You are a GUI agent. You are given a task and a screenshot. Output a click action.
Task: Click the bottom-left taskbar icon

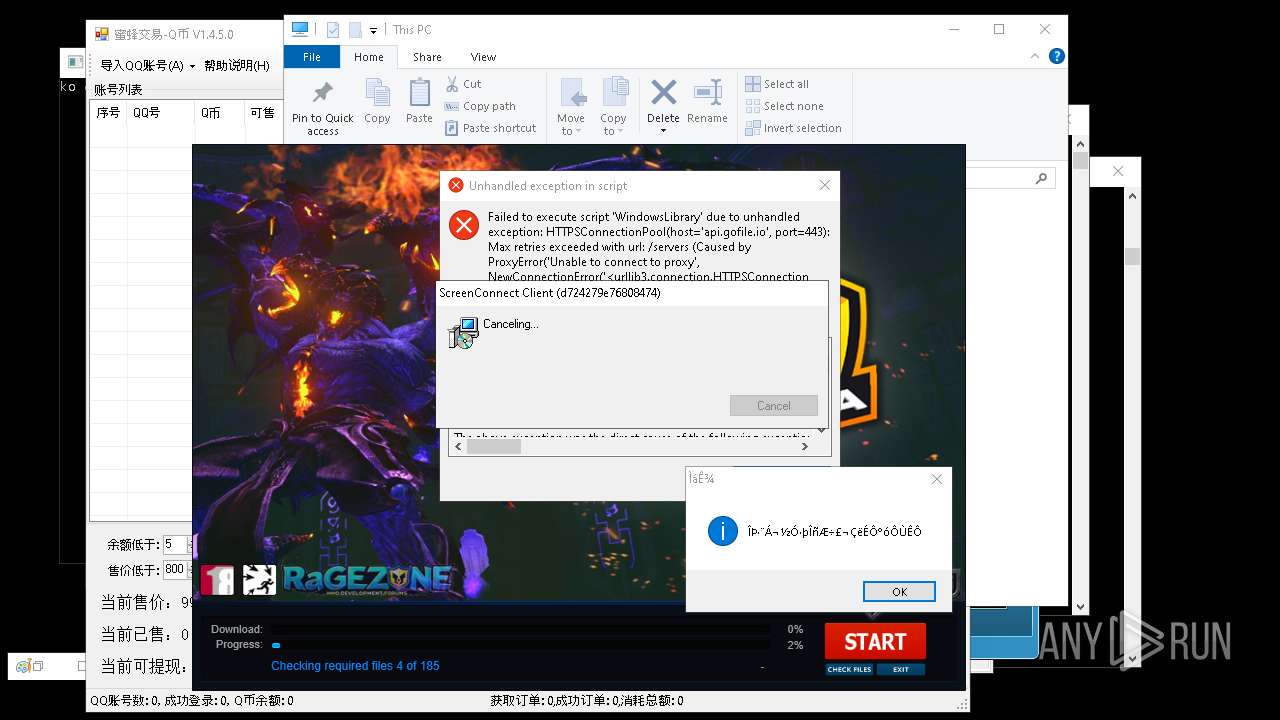[x=23, y=666]
